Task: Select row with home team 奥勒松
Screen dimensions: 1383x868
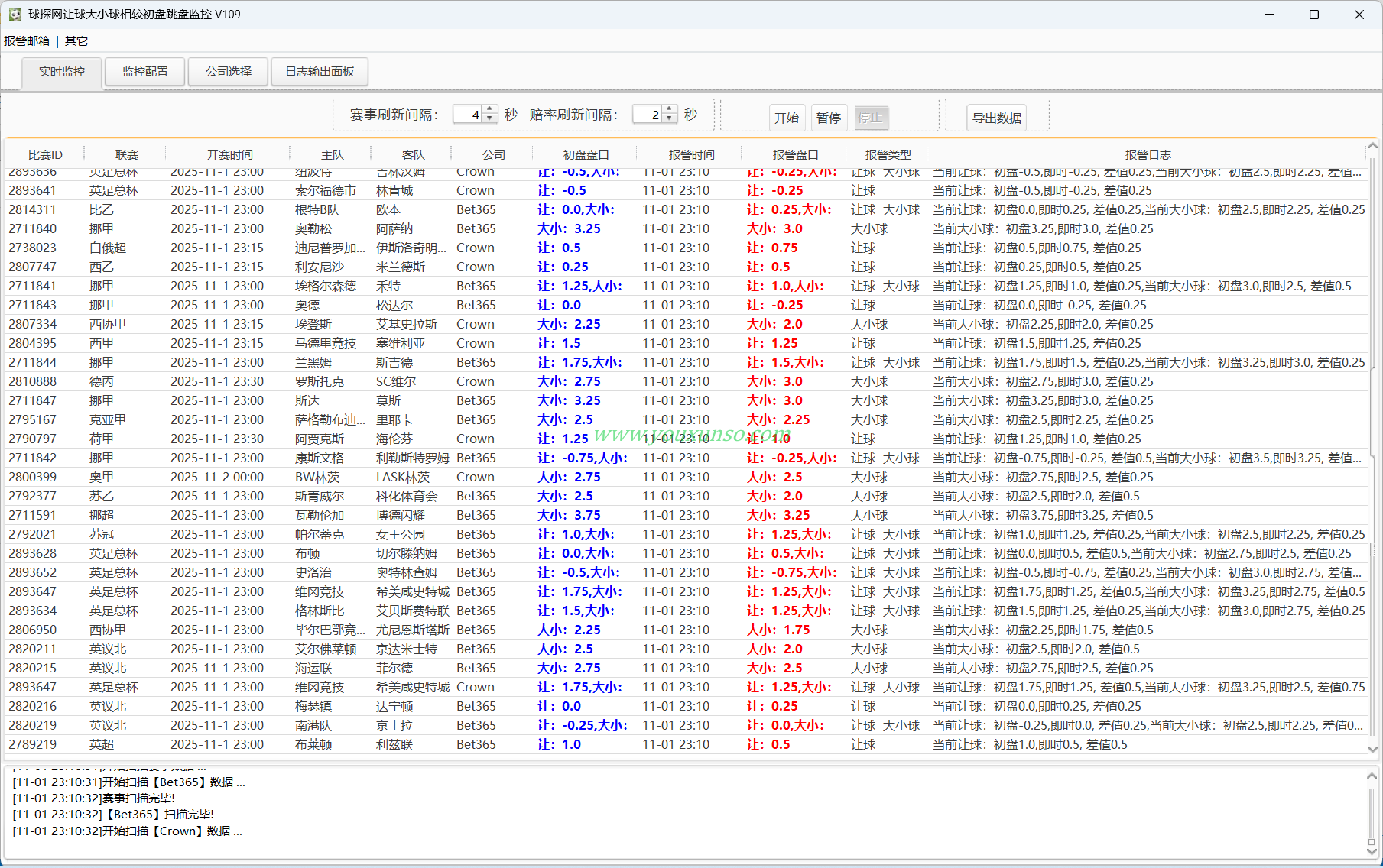Action: (686, 229)
